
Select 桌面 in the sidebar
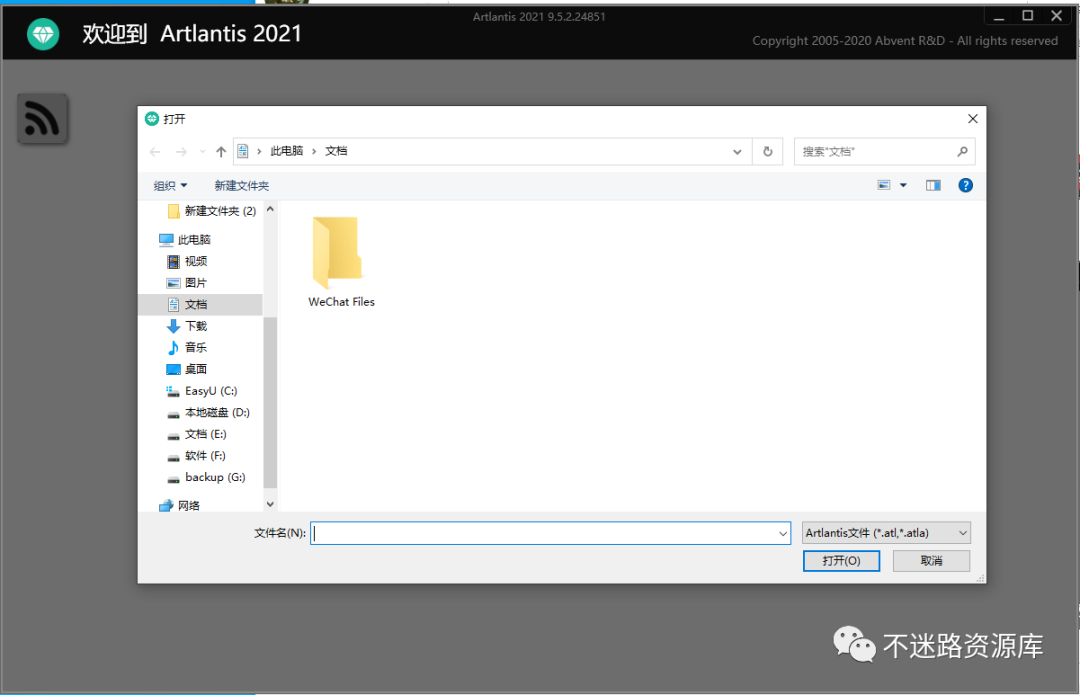(x=187, y=369)
